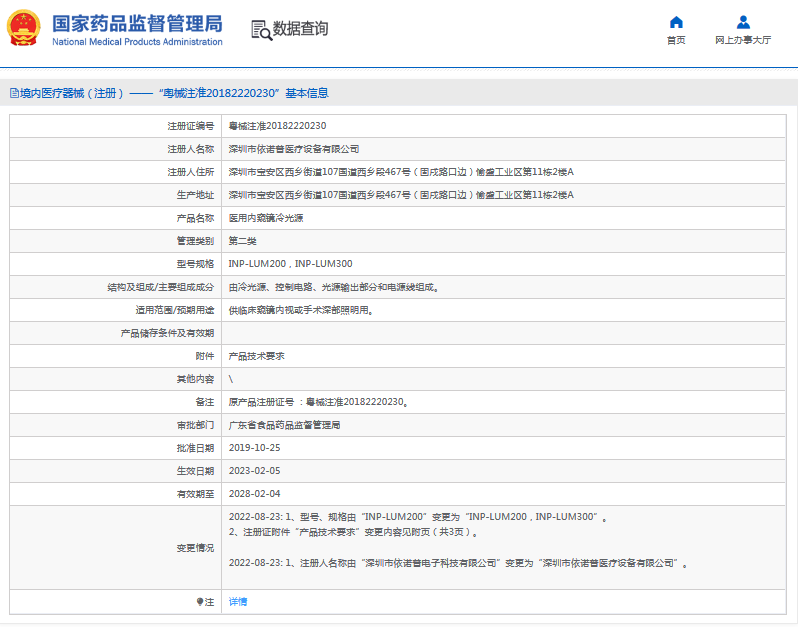The height and width of the screenshot is (627, 798).
Task: Click the 供临床窥镜内视 intended use text
Action: pyautogui.click(x=301, y=310)
